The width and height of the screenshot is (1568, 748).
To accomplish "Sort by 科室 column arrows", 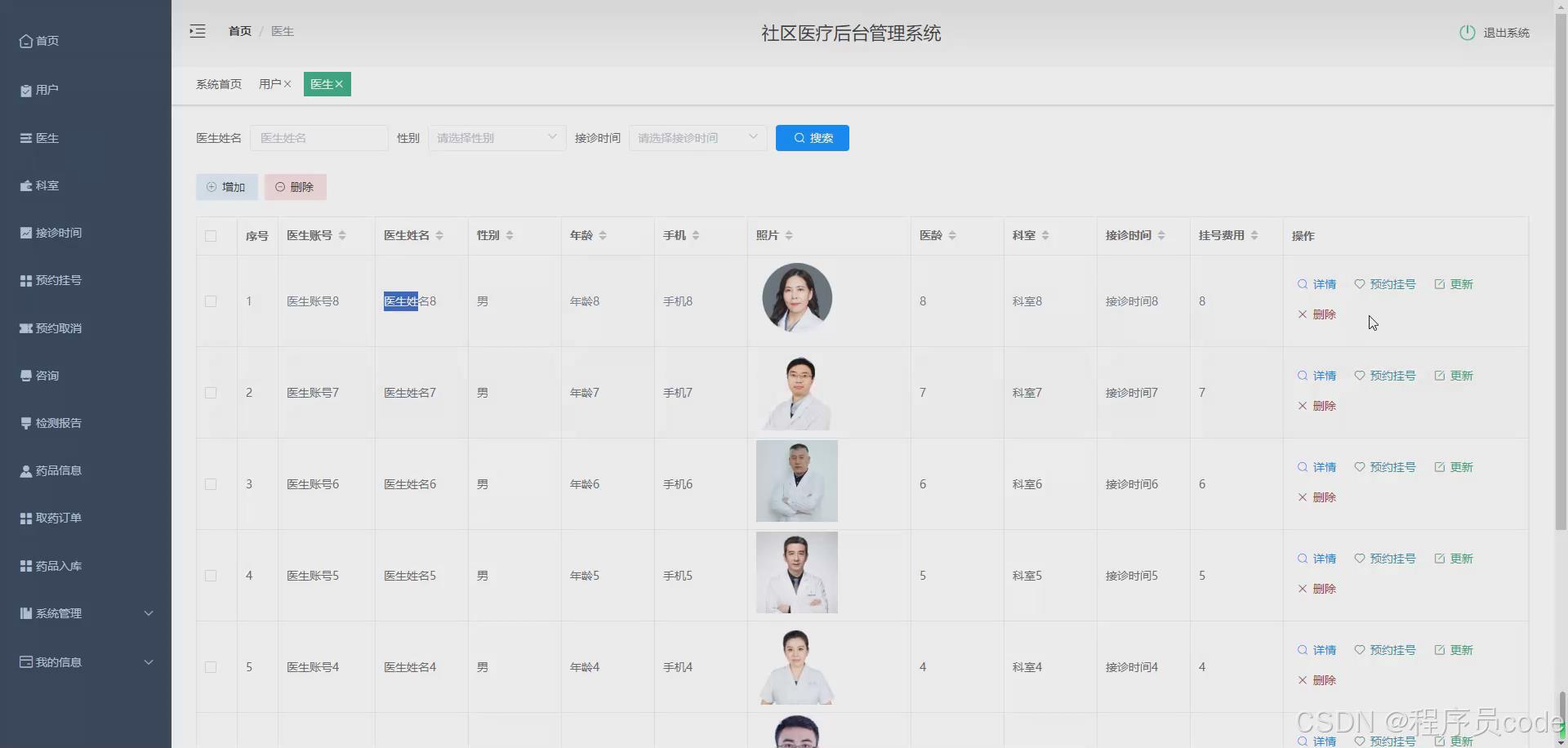I will 1045,235.
